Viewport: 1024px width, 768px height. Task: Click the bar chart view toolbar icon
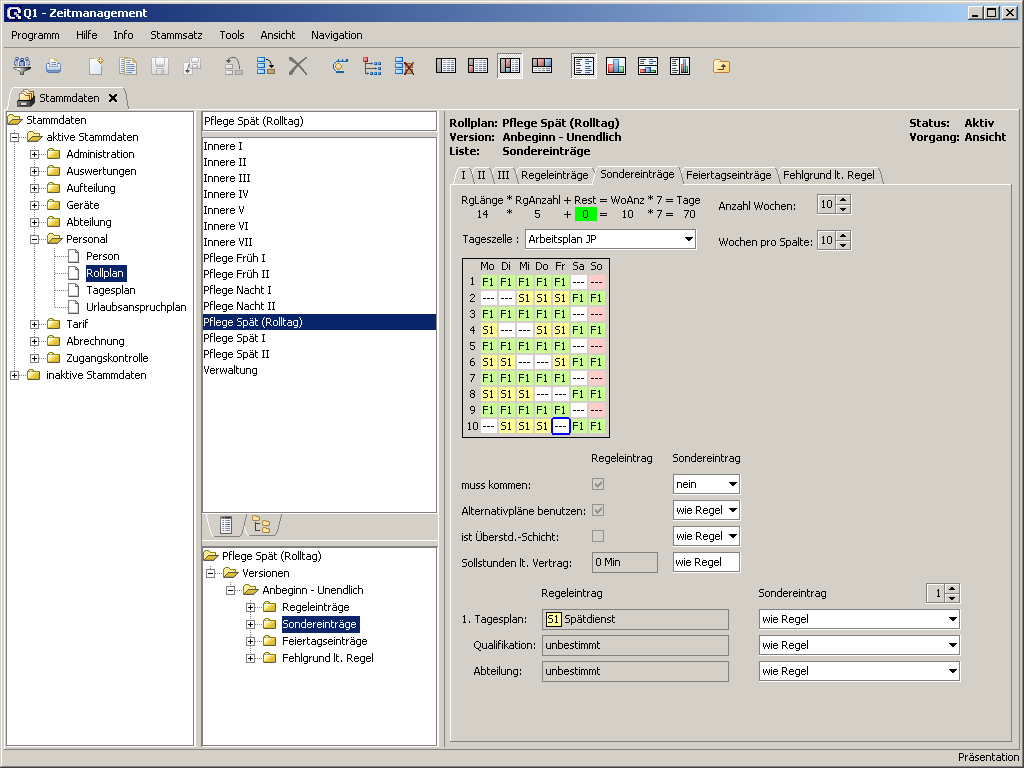(x=615, y=66)
